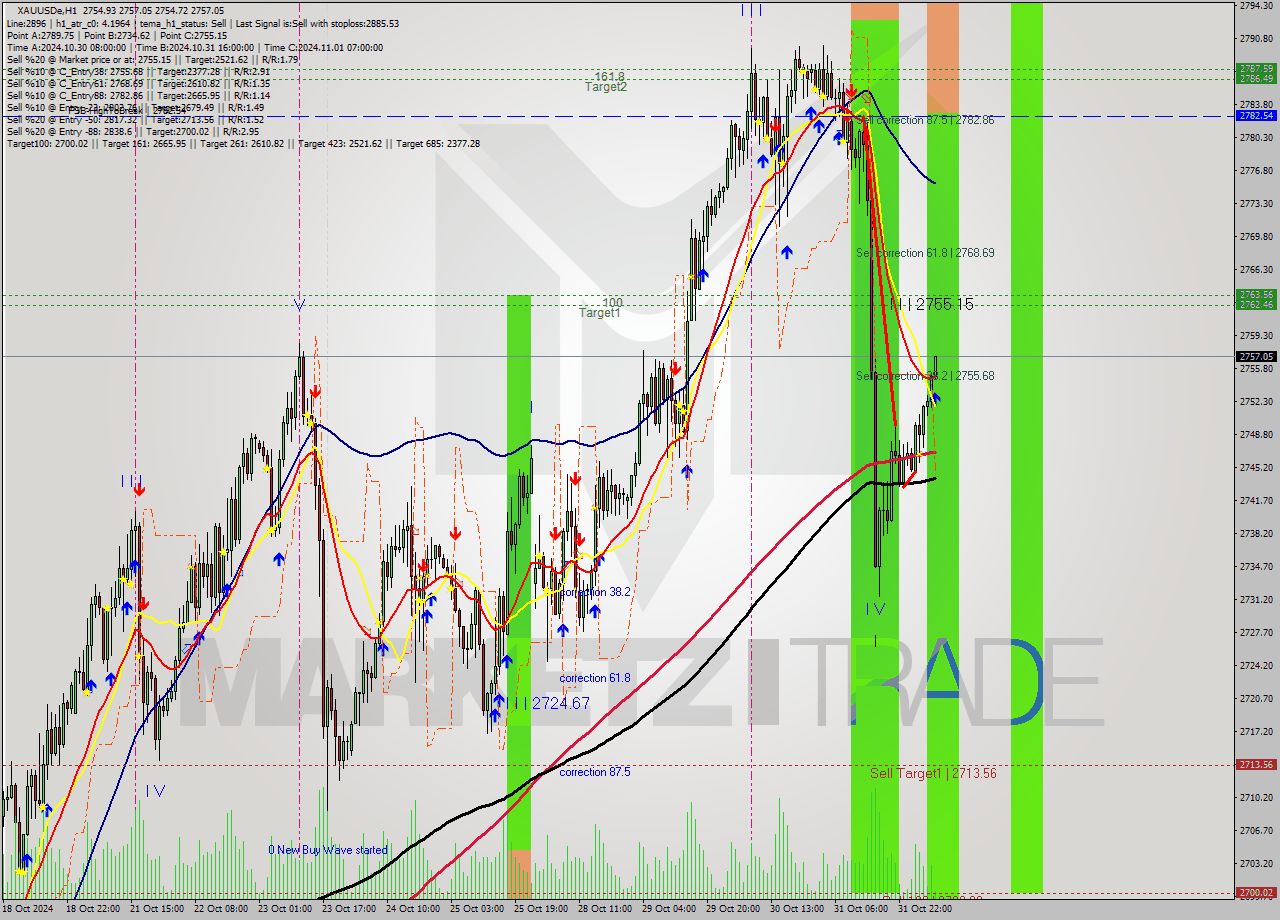Click the 'Target1' label near 100 level

(600, 313)
